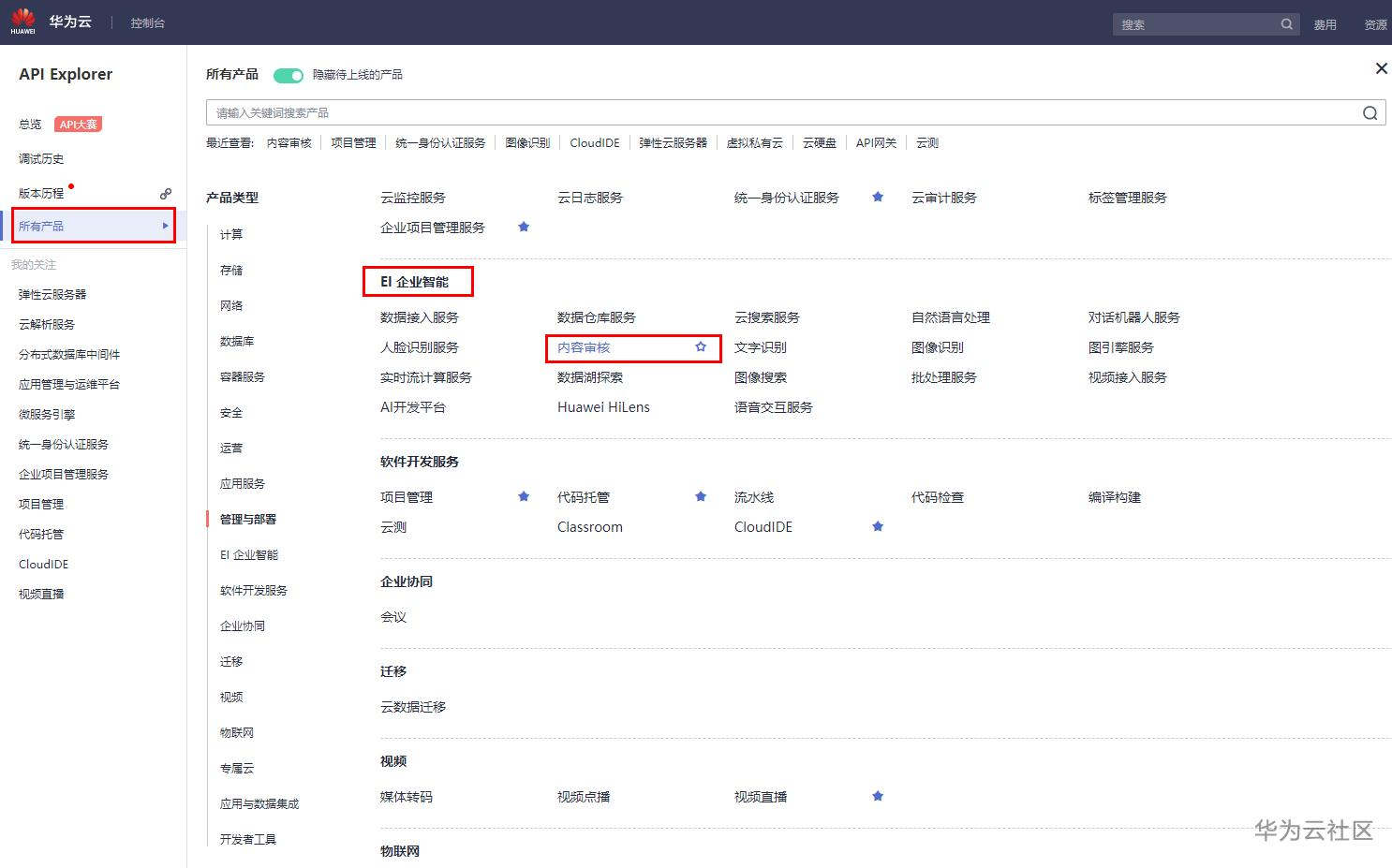Select 存储 product type
The image size is (1392, 868).
pyautogui.click(x=231, y=270)
